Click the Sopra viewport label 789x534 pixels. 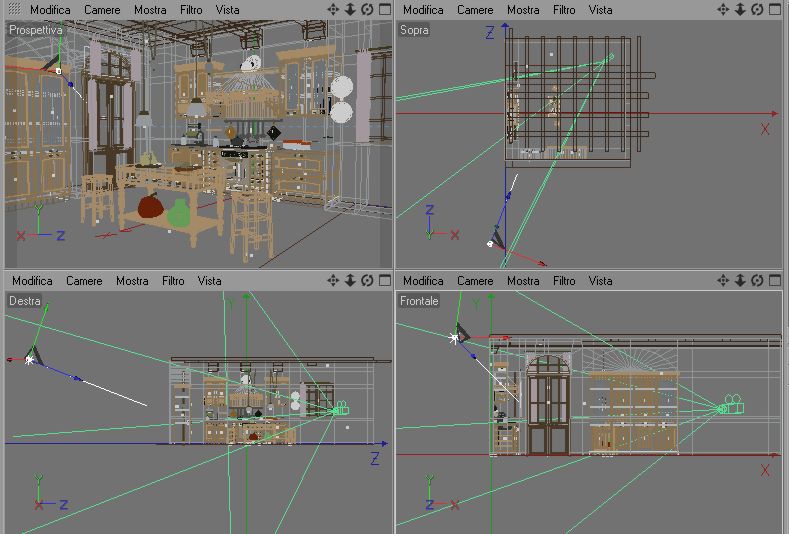tap(414, 30)
